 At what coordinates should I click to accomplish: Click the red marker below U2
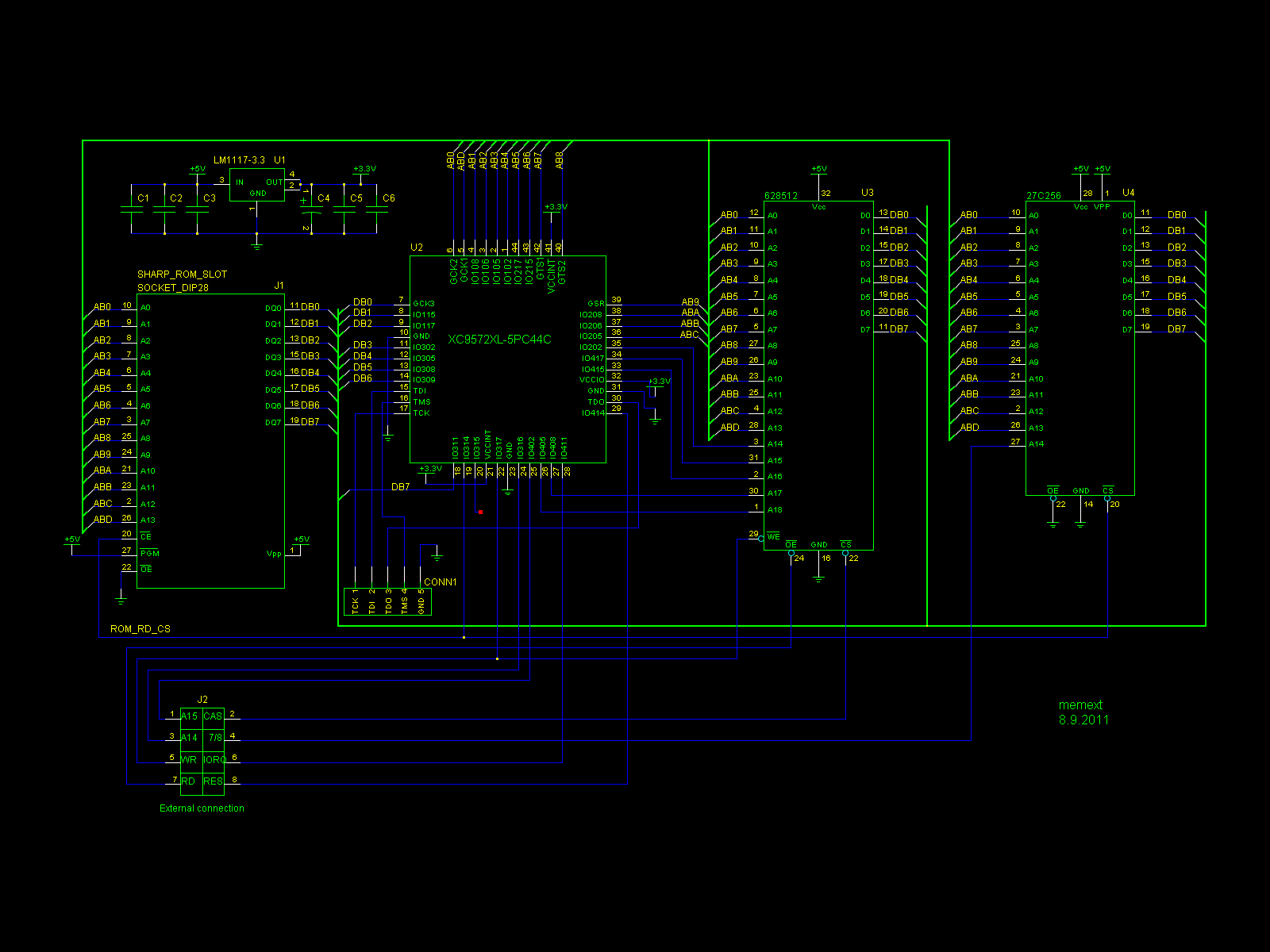(480, 512)
